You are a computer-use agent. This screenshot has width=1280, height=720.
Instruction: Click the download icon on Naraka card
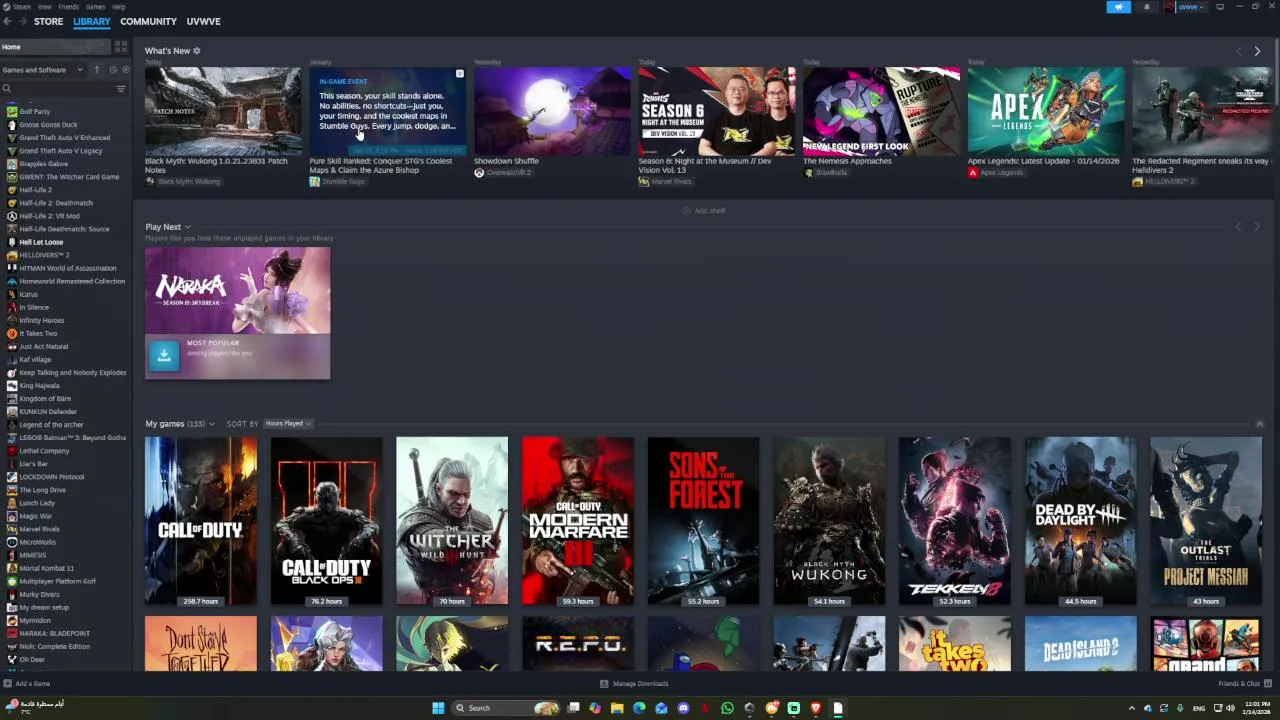tap(164, 355)
